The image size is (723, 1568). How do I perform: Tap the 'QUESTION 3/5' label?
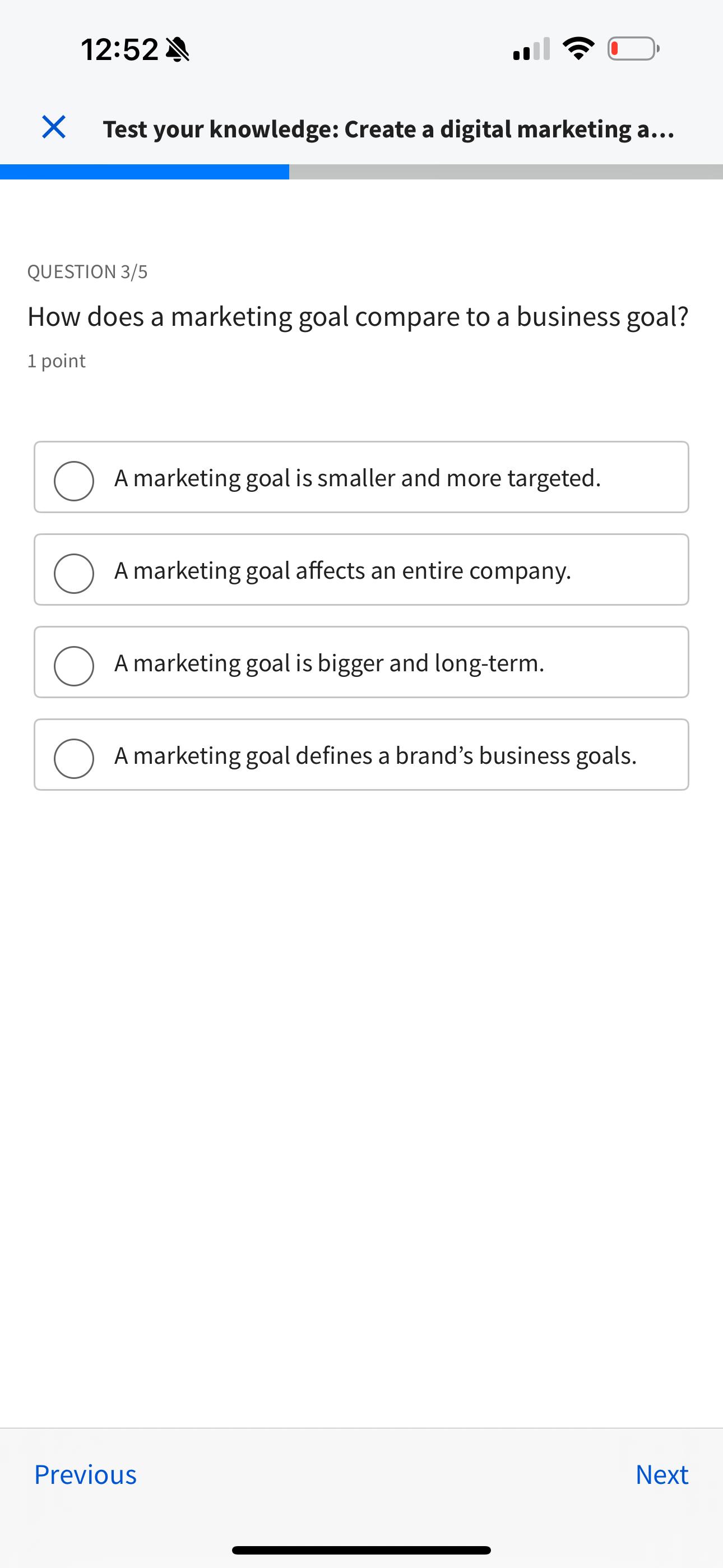89,271
